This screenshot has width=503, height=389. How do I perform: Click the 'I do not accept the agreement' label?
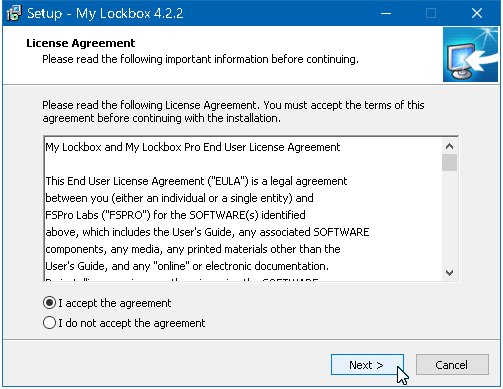(x=132, y=323)
